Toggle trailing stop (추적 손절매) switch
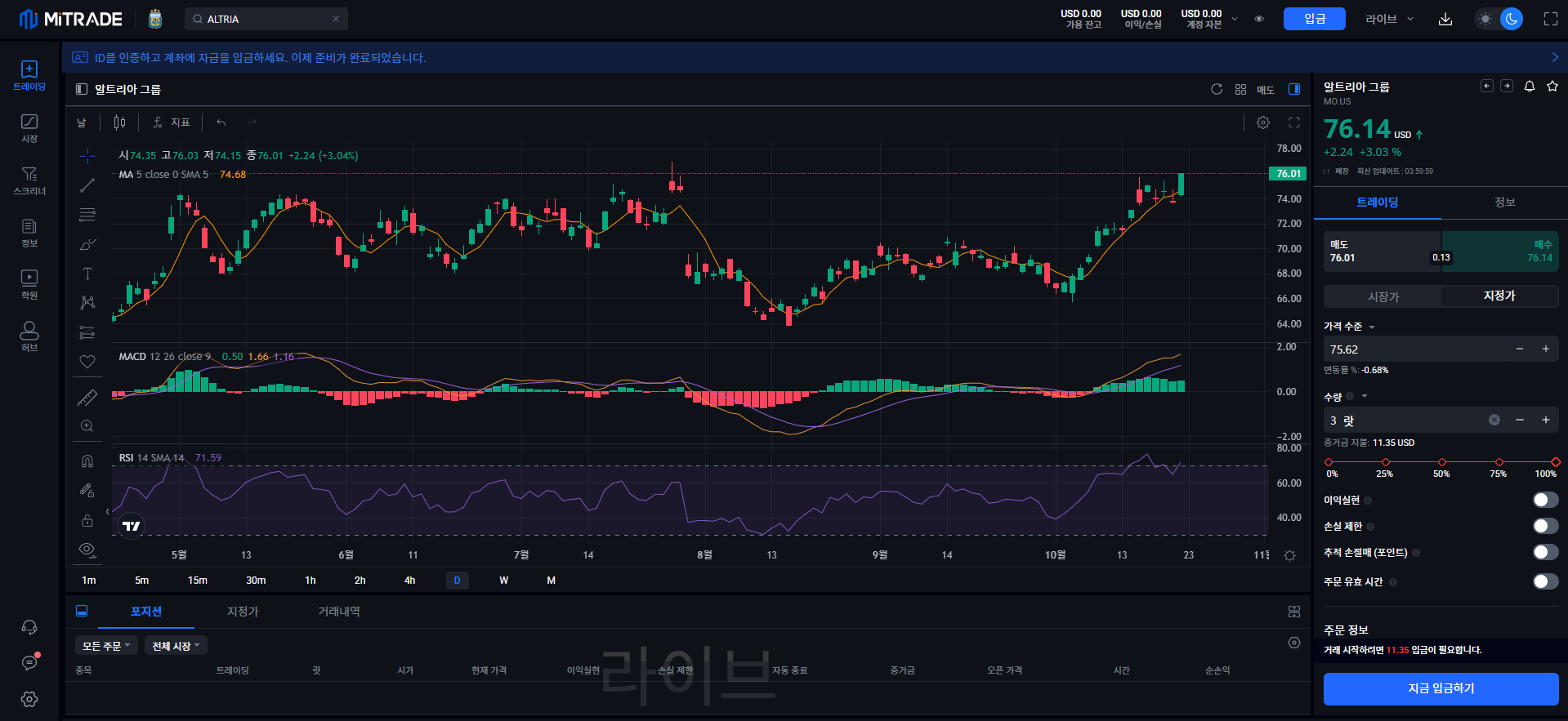Viewport: 1568px width, 721px height. pyautogui.click(x=1546, y=552)
